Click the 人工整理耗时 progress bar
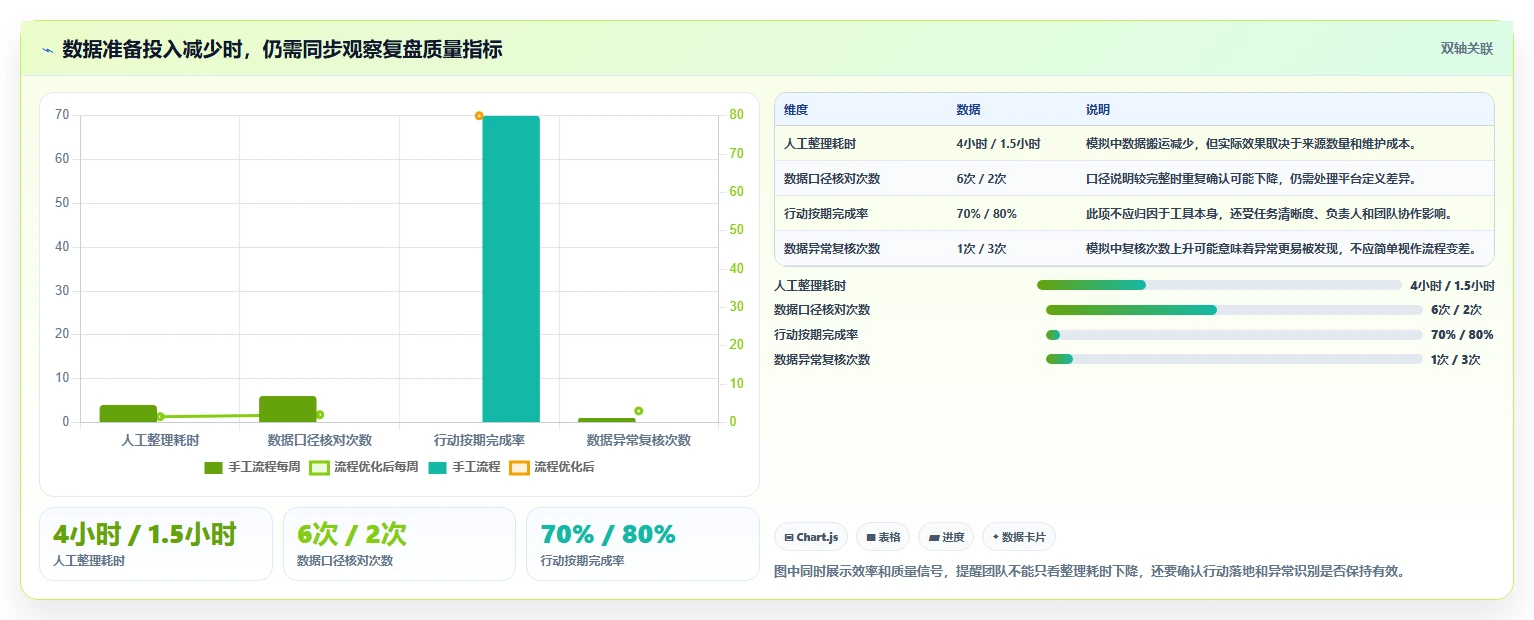1534x620 pixels. pyautogui.click(x=1219, y=285)
